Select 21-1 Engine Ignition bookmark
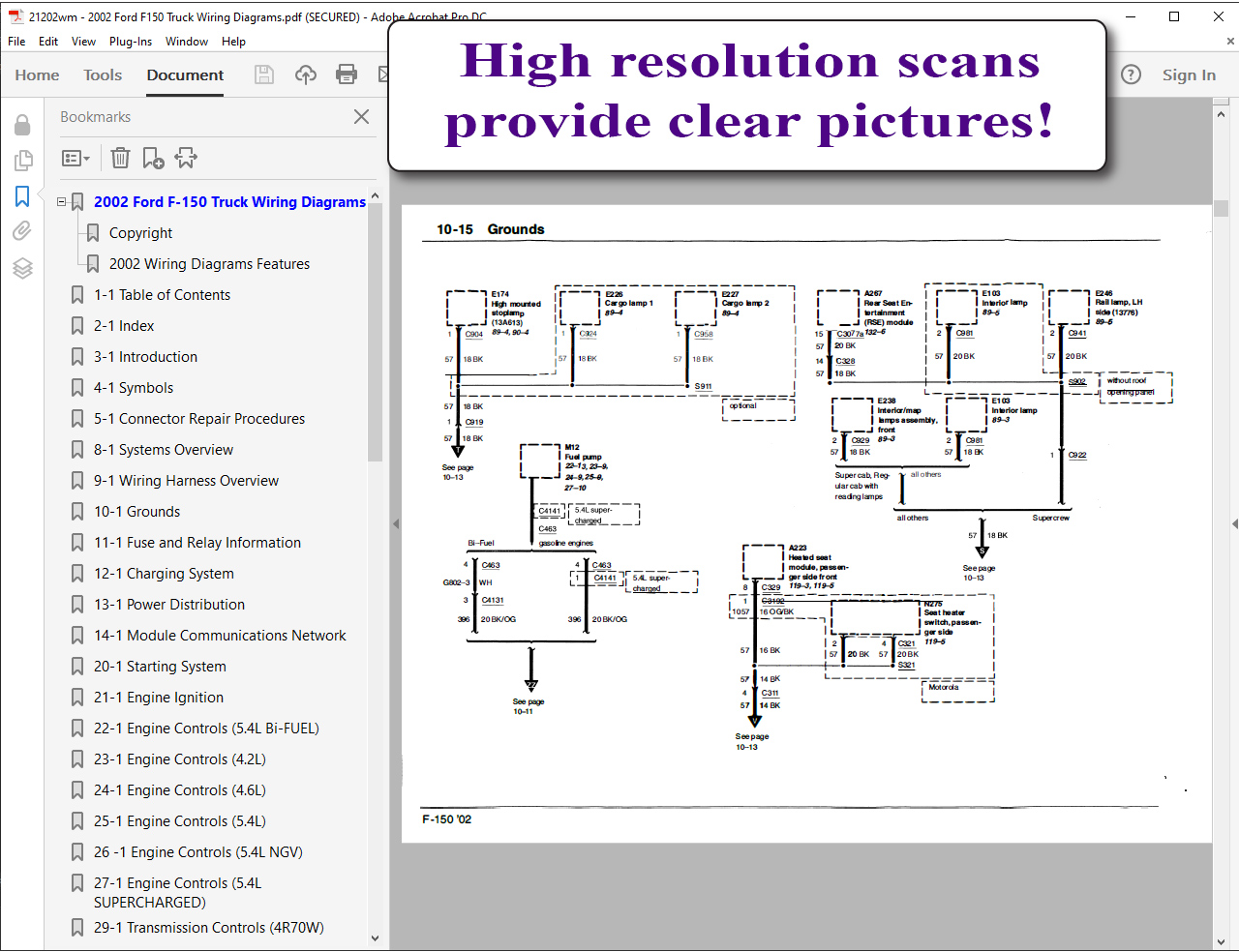This screenshot has width=1239, height=952. pyautogui.click(x=159, y=698)
